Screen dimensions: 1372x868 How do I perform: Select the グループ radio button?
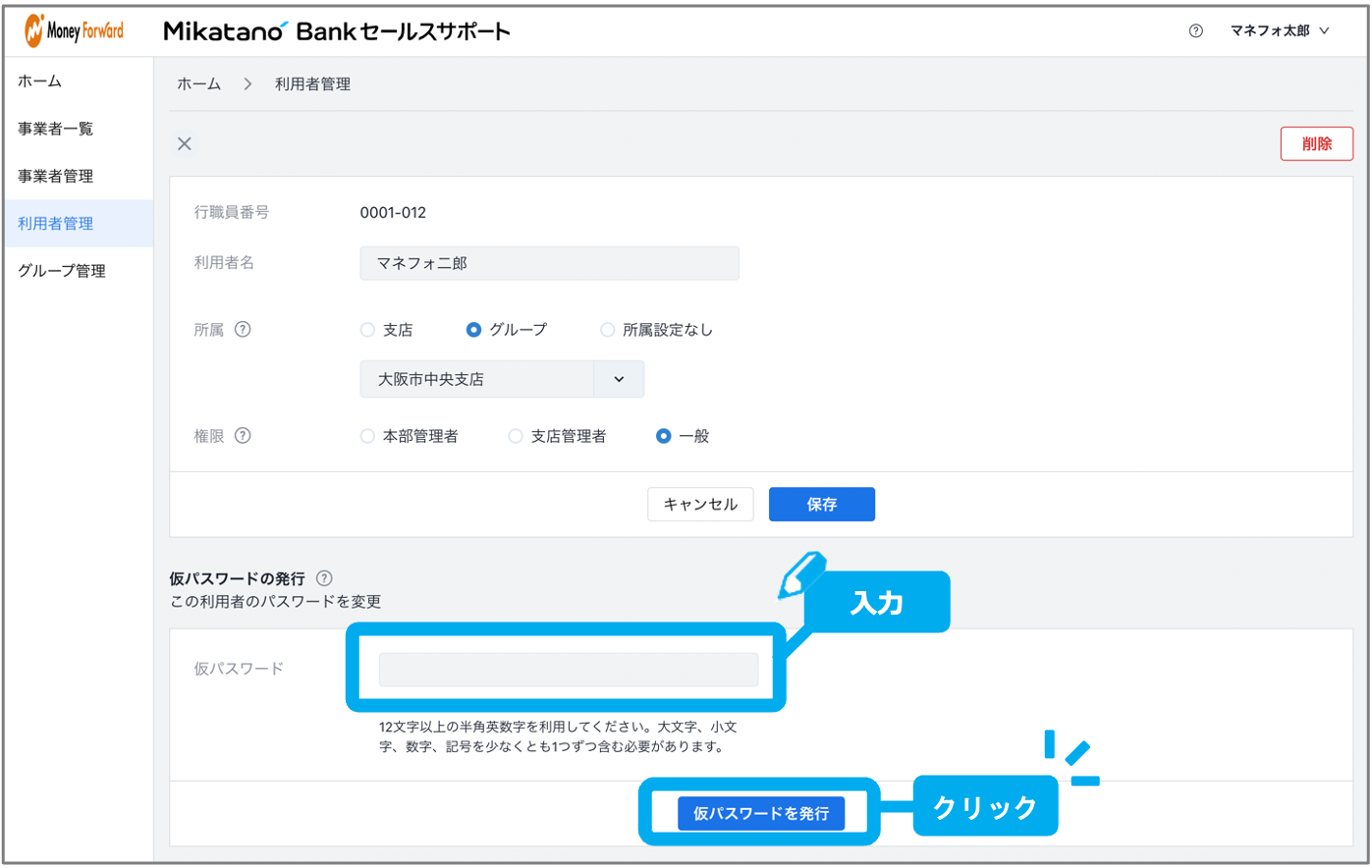tap(473, 330)
